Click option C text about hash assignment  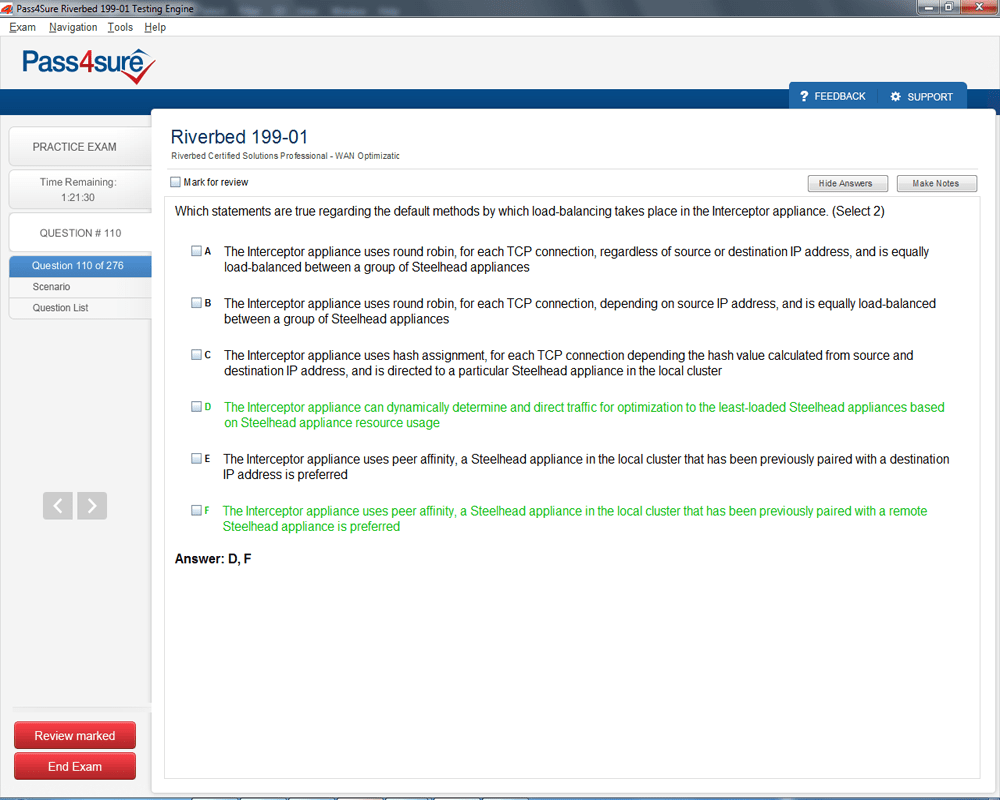click(x=568, y=363)
